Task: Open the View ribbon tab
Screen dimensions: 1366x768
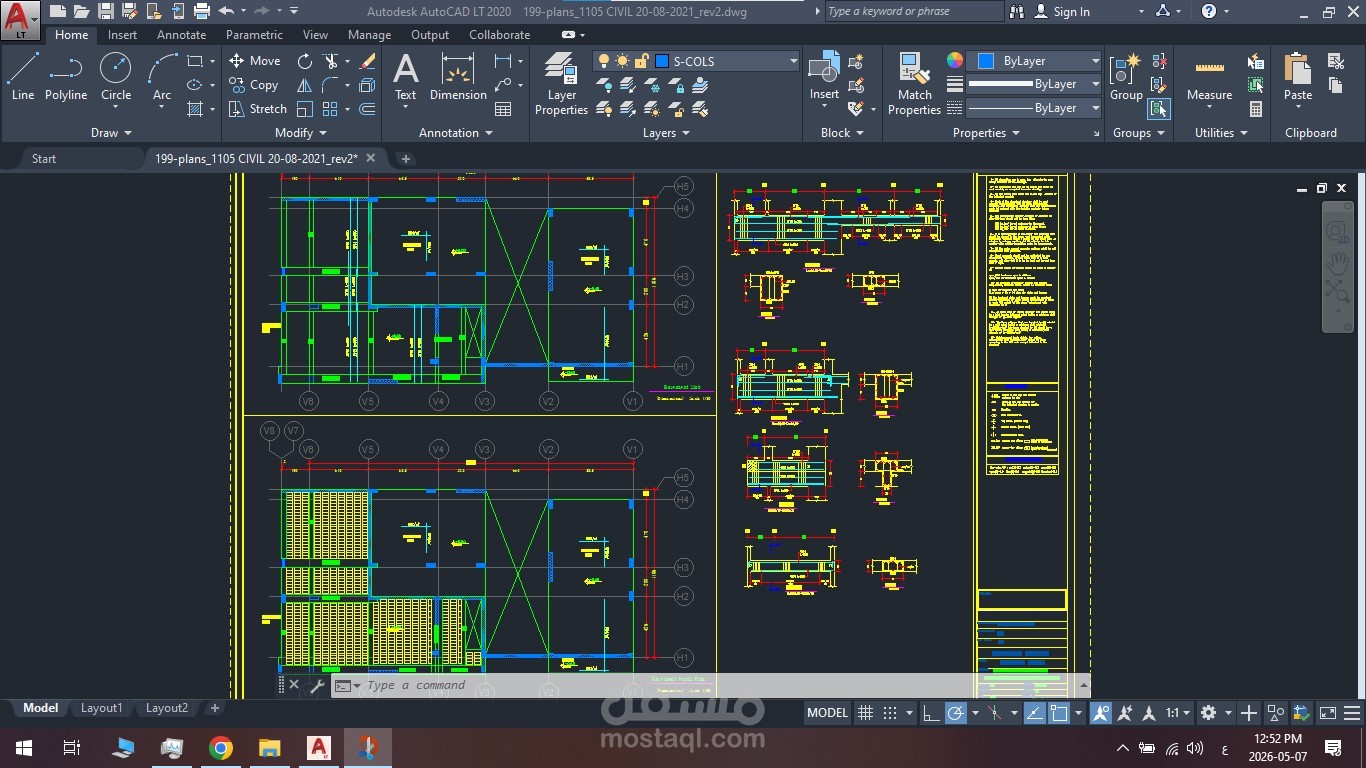Action: coord(315,35)
